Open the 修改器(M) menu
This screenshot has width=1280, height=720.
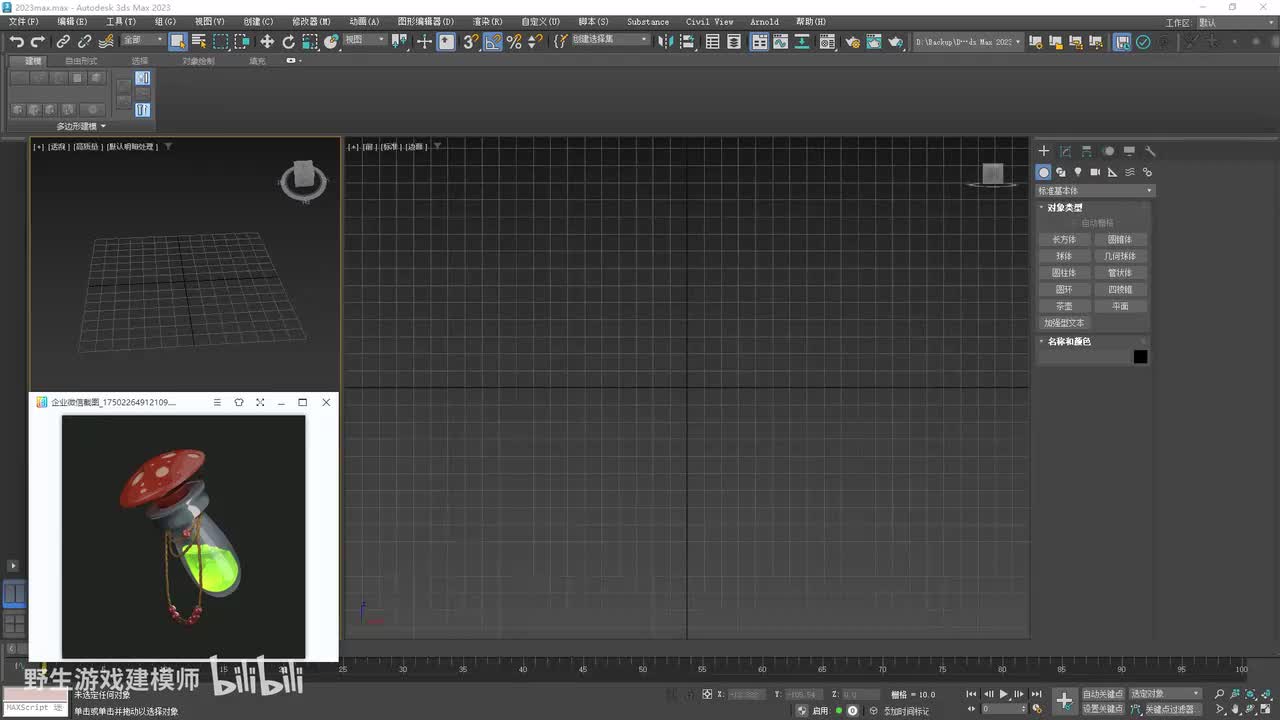[311, 22]
